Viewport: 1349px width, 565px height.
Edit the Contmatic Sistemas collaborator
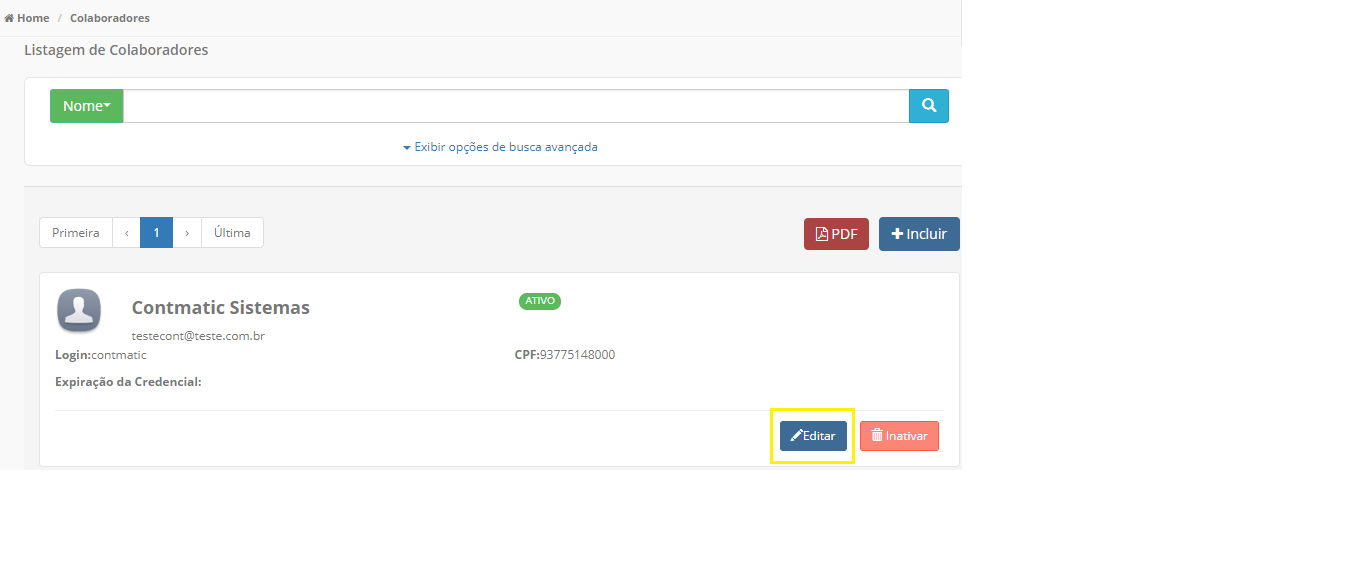click(x=813, y=436)
